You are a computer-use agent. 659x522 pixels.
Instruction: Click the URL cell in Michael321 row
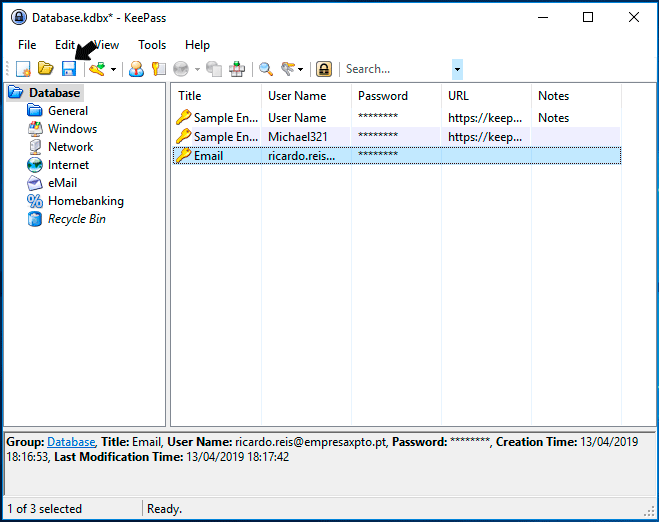[485, 137]
